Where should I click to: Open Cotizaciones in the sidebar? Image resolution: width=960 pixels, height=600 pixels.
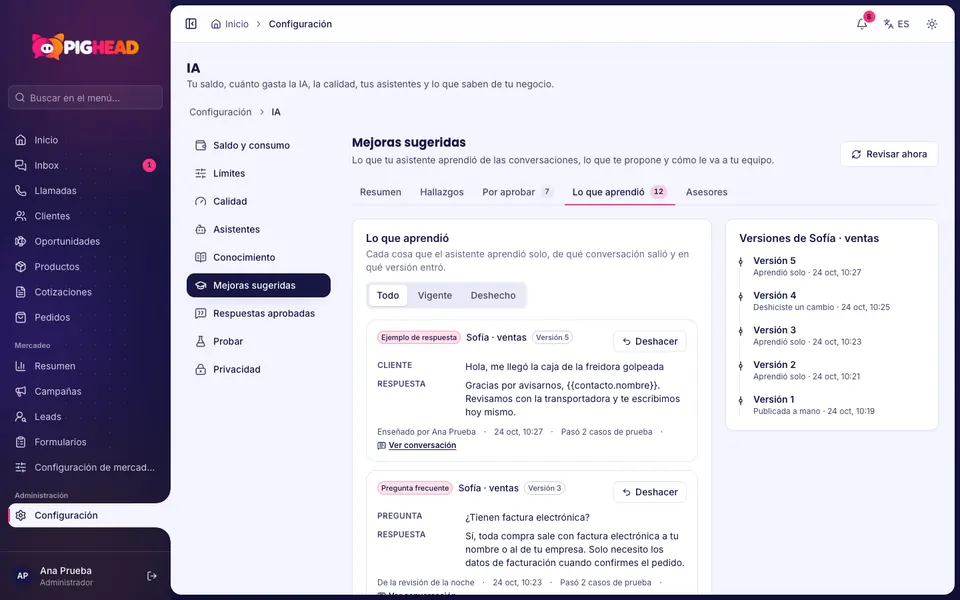85,292
